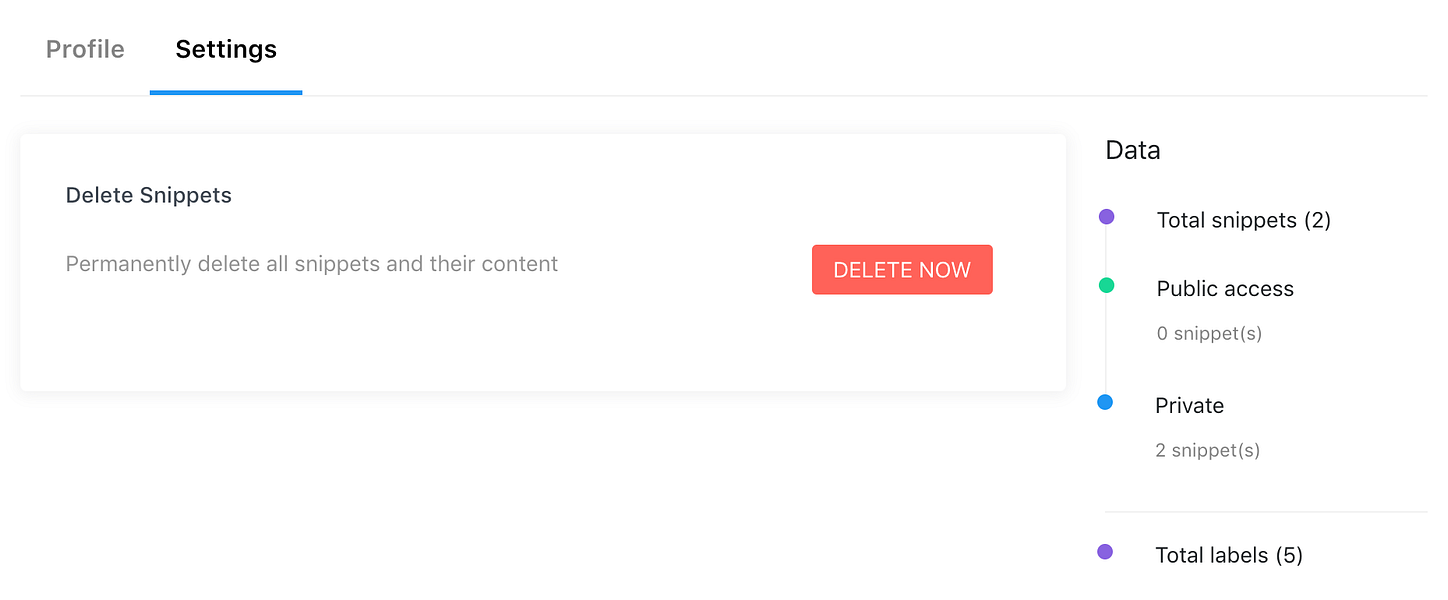Click the Private timeline entry

click(1189, 406)
